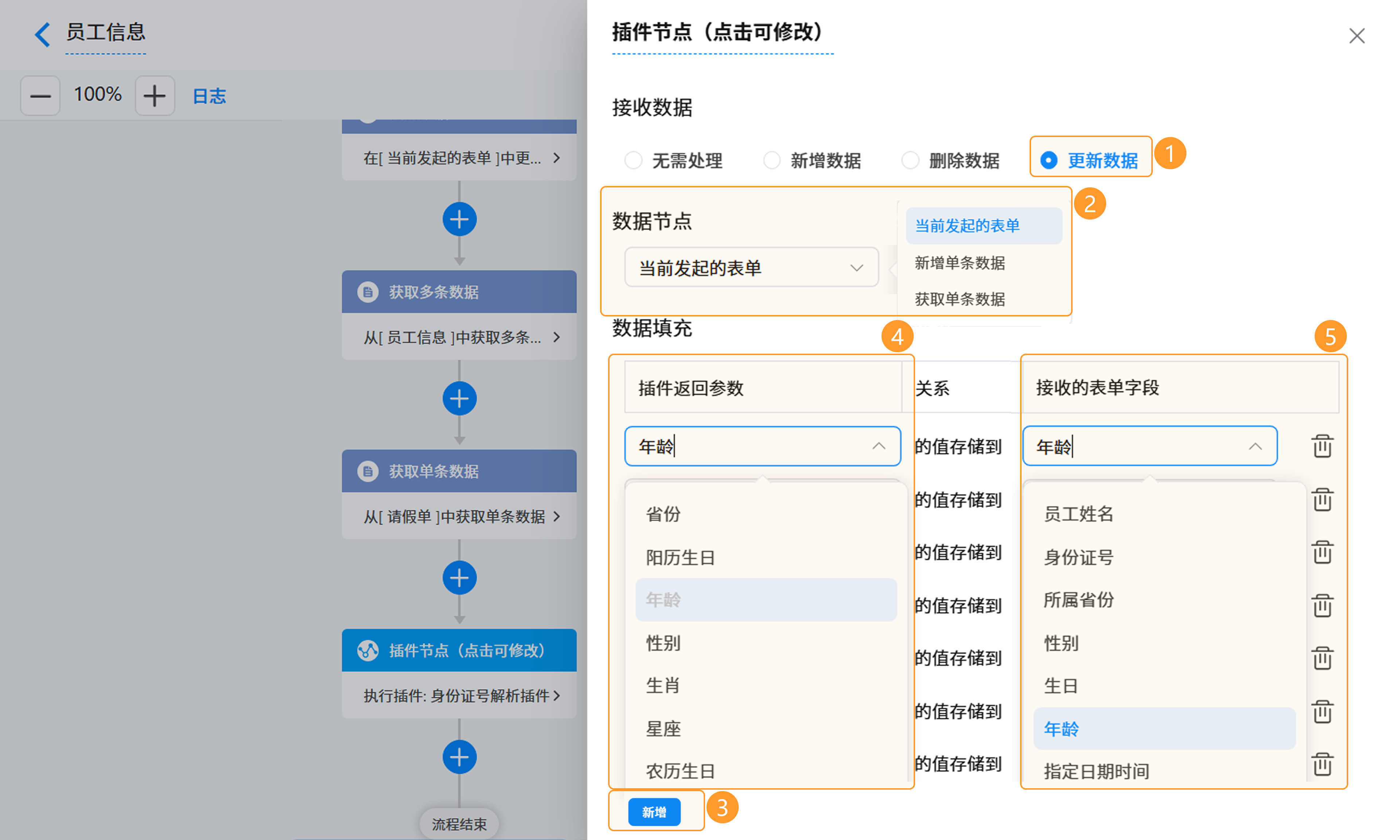Expand 在[当前发起的表单]中更 node details

click(459, 157)
